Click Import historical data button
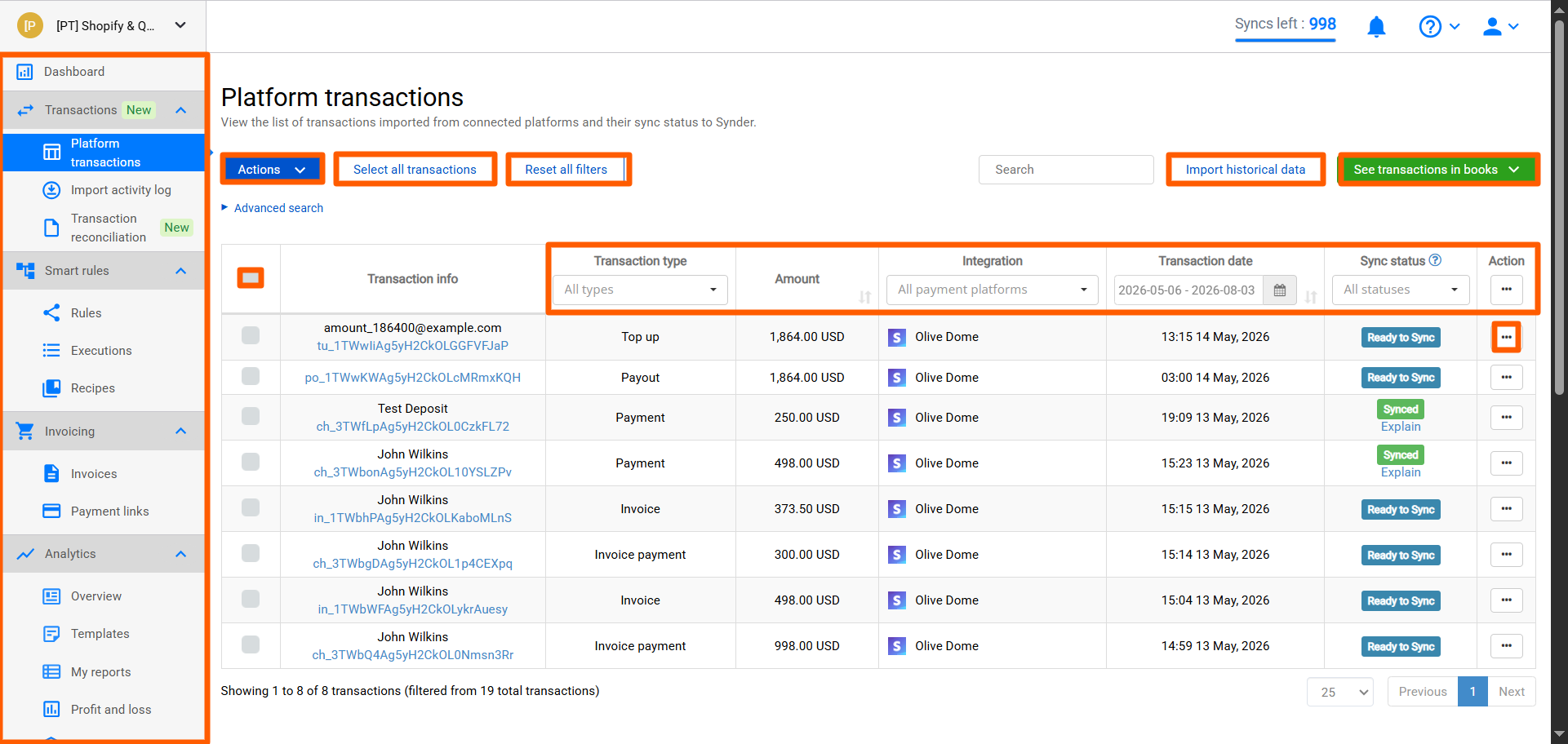Viewport: 1568px width, 744px height. [x=1245, y=170]
